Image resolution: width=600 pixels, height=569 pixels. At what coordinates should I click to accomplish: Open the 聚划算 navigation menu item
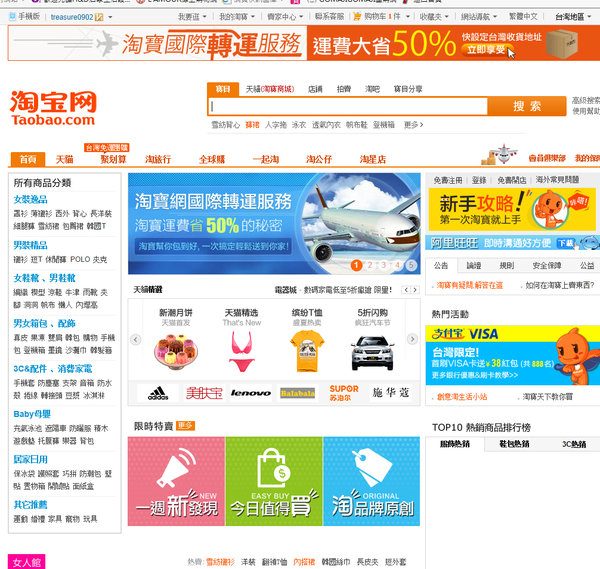coord(113,159)
